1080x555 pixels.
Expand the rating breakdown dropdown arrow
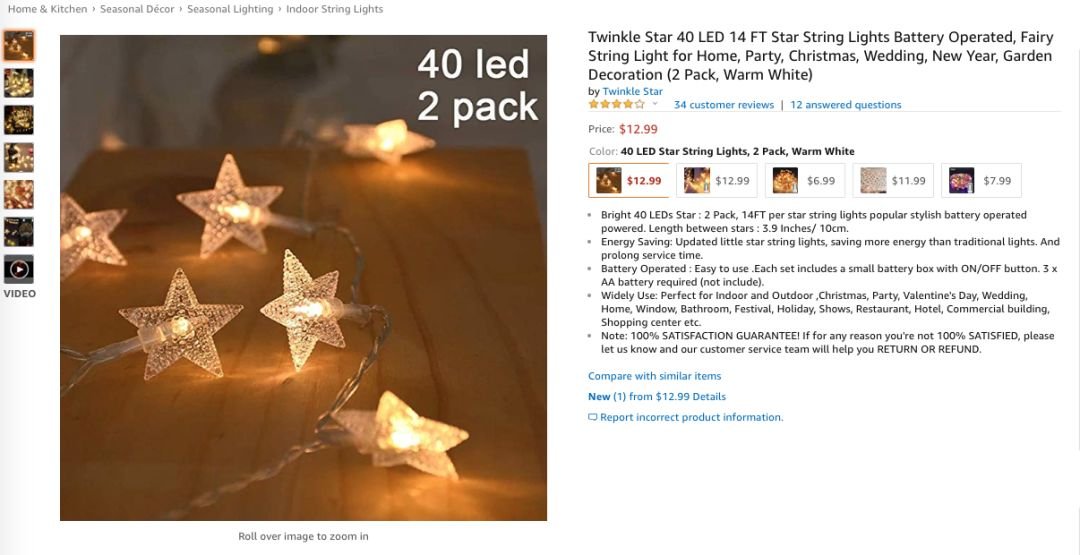655,105
